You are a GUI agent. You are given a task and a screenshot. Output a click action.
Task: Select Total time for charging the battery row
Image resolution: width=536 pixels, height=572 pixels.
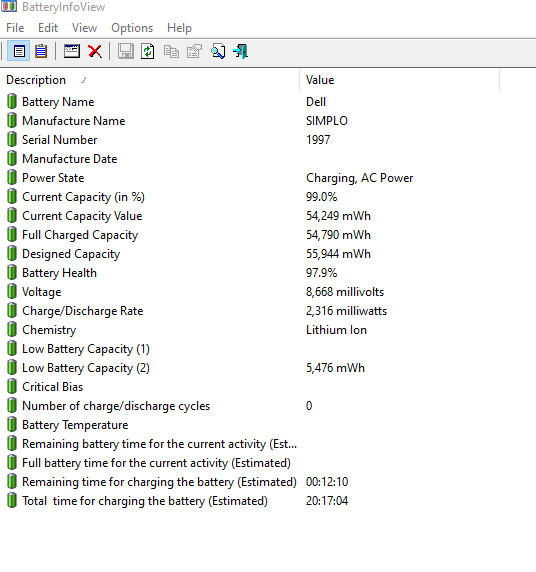point(145,501)
